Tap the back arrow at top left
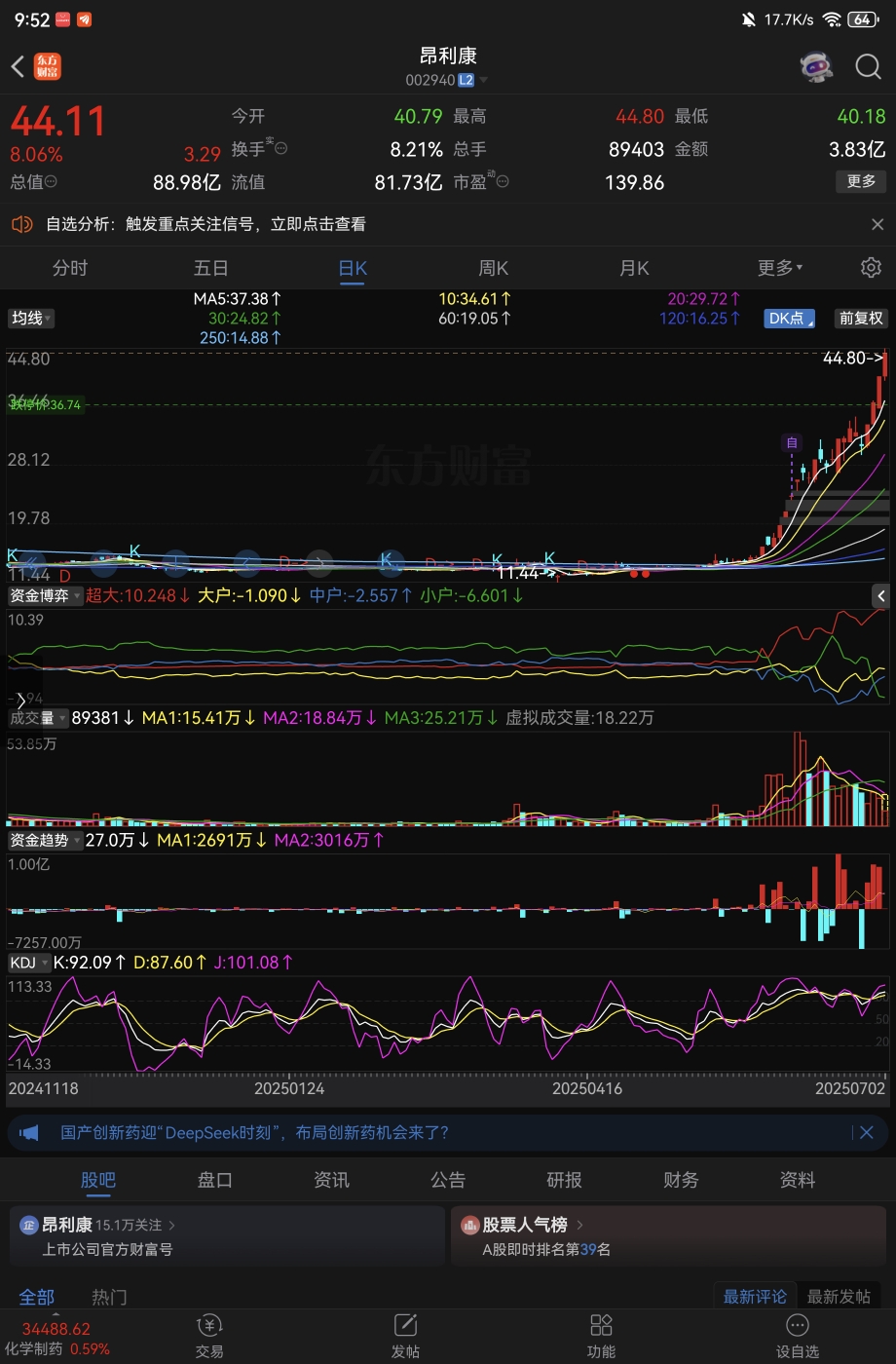This screenshot has height=1364, width=896. (x=18, y=66)
